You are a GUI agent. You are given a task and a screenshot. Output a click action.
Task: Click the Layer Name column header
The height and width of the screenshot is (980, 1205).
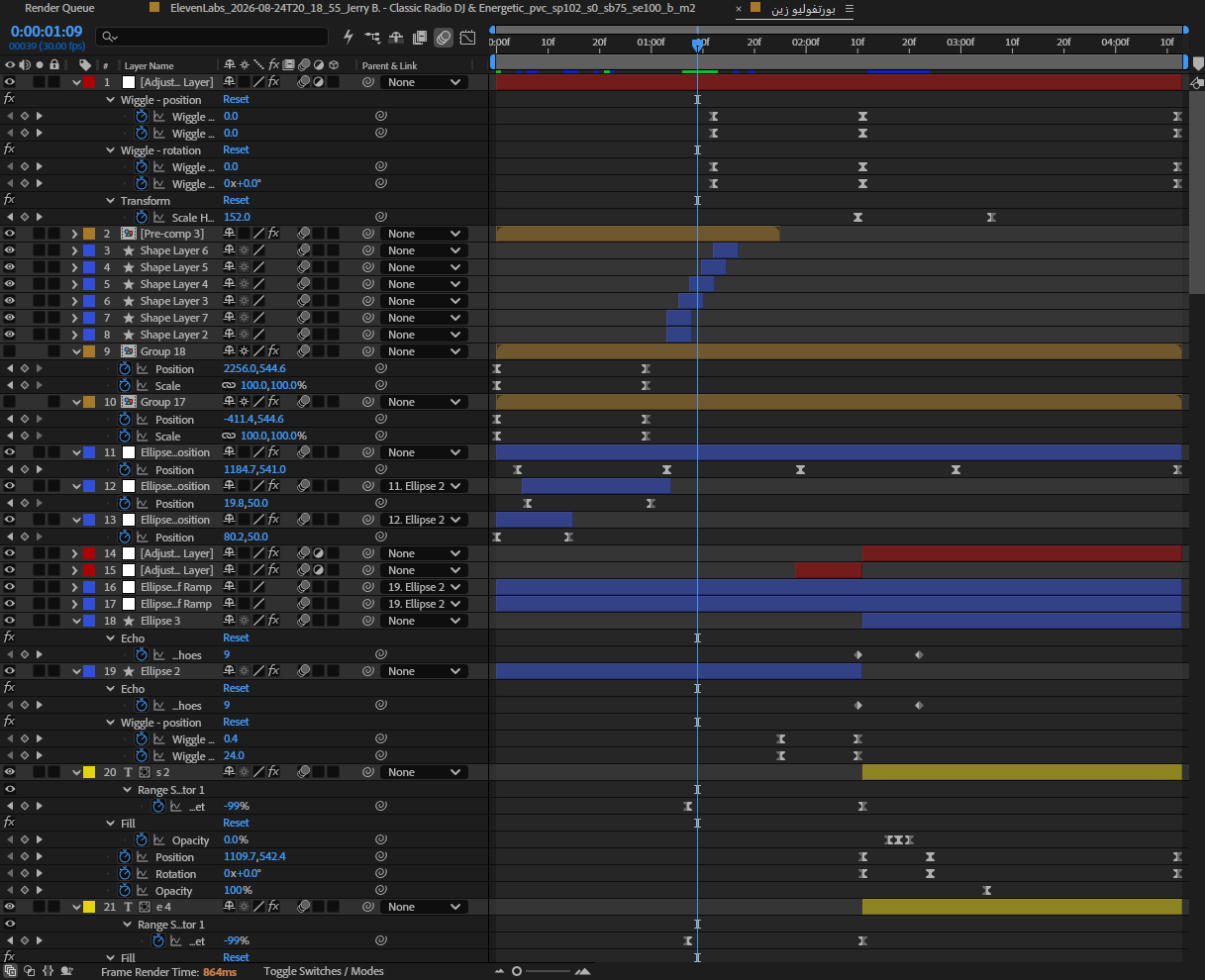pyautogui.click(x=149, y=65)
